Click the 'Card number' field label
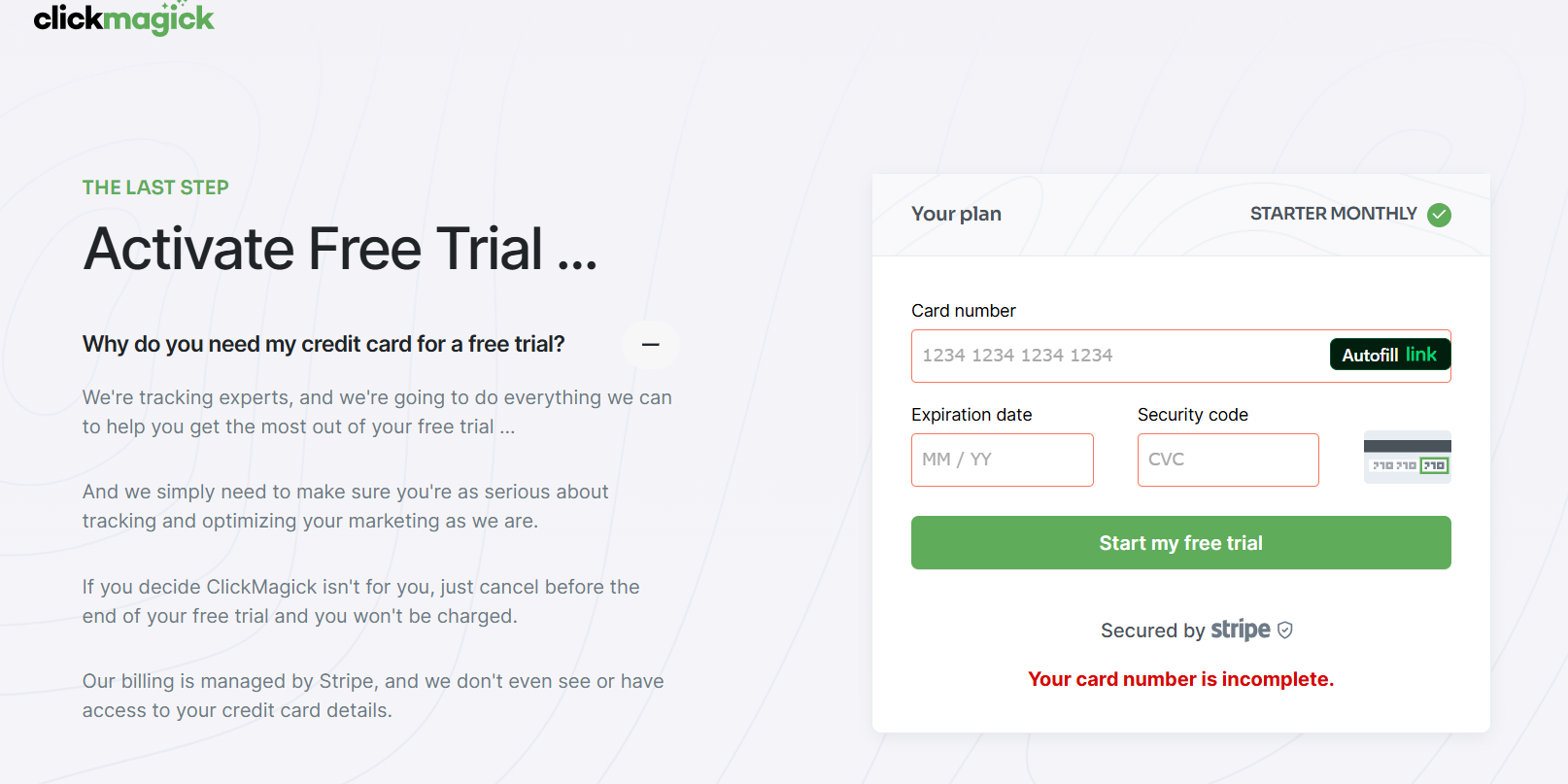Image resolution: width=1568 pixels, height=784 pixels. point(964,311)
